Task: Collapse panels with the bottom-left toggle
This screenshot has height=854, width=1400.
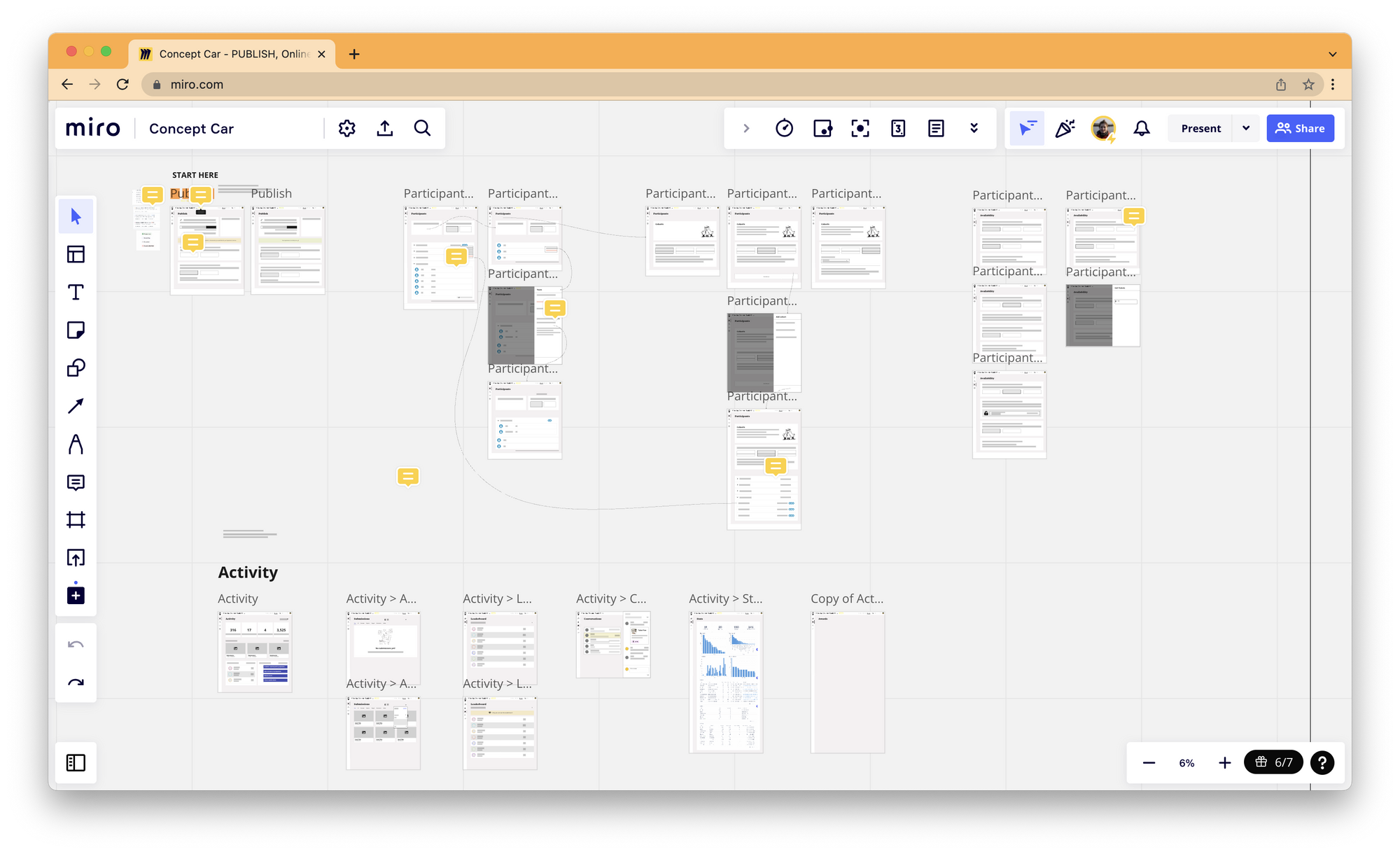Action: [76, 762]
